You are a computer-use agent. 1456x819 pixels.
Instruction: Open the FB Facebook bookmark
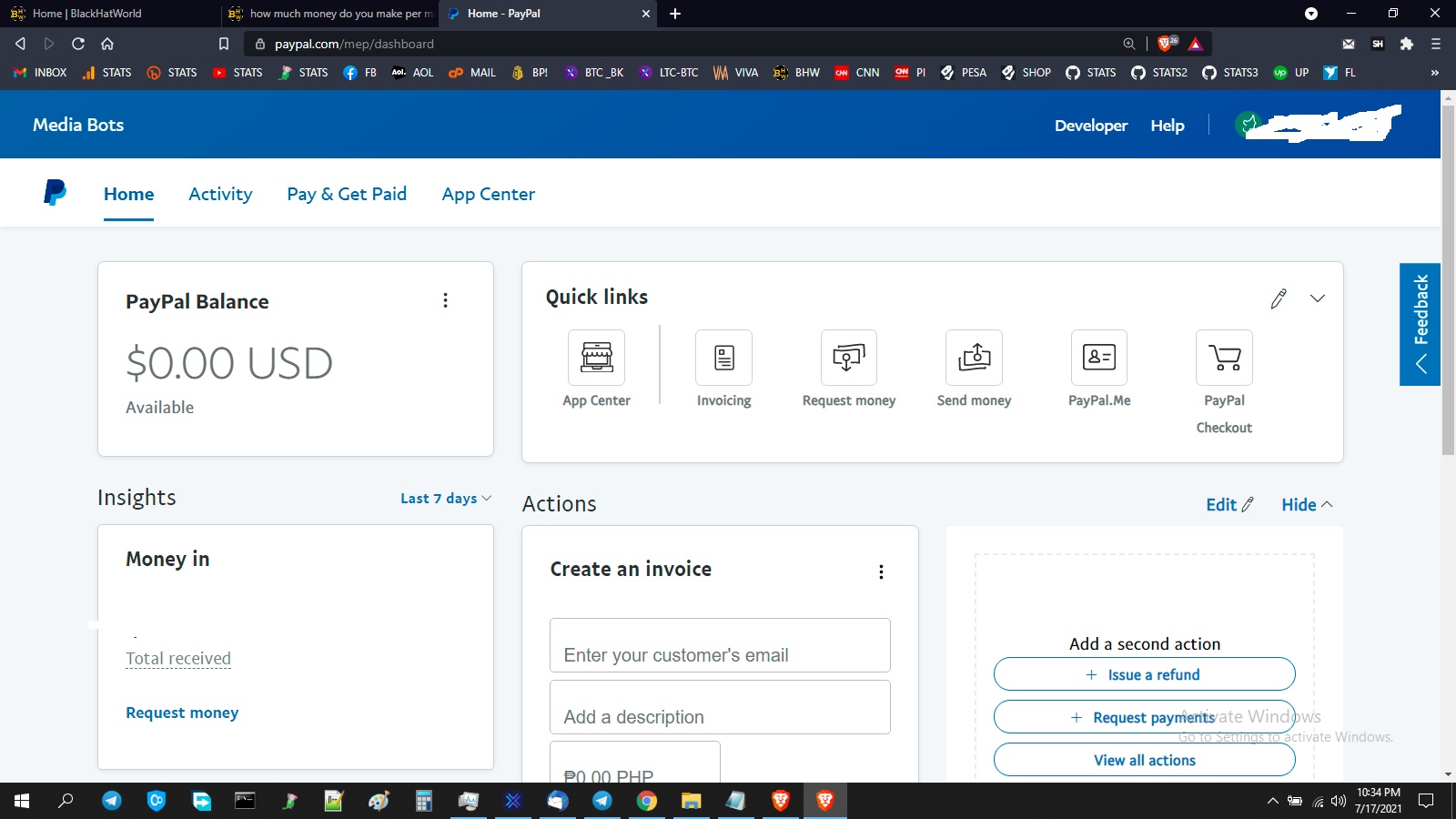pos(360,73)
